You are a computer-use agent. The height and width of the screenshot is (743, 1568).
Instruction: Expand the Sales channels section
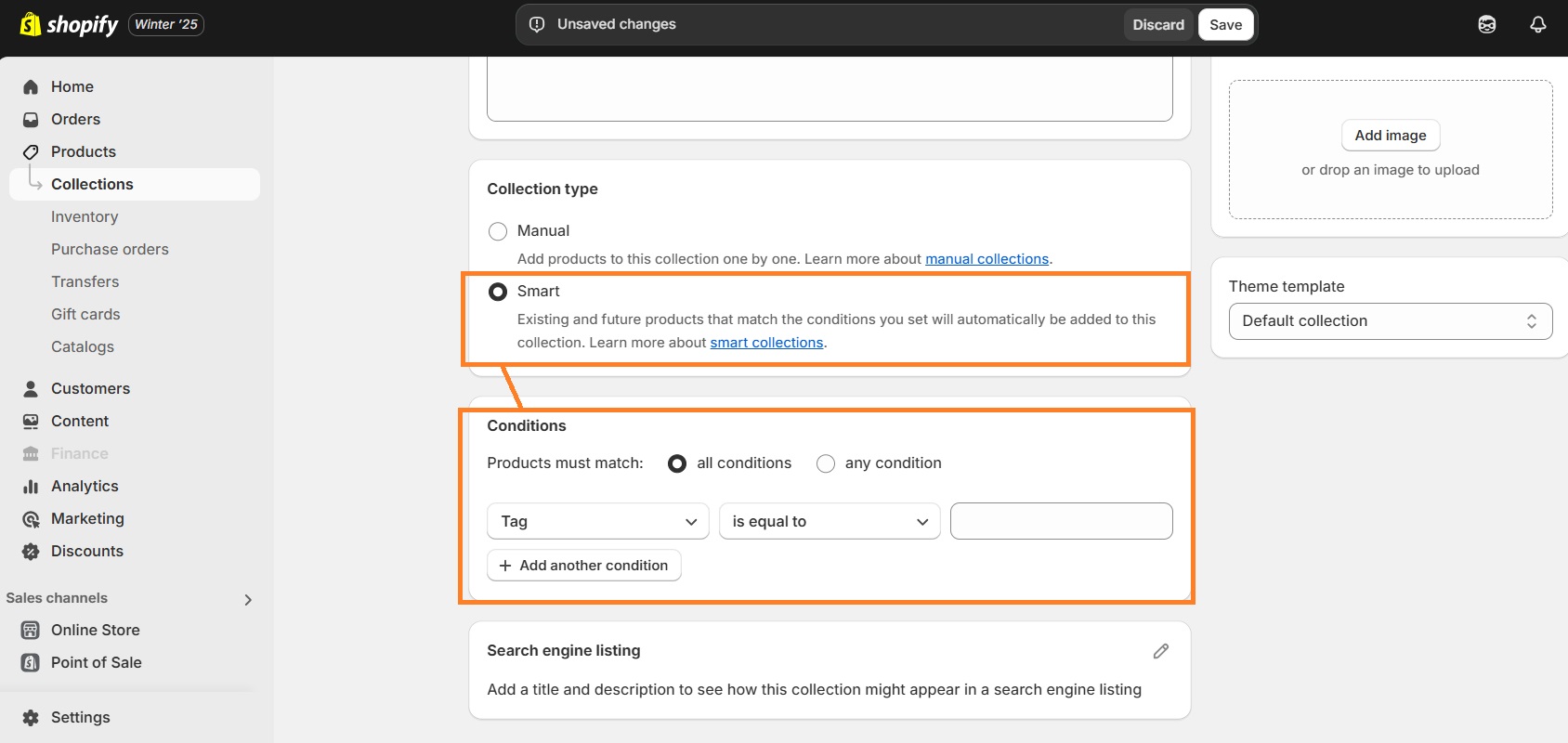coord(248,600)
